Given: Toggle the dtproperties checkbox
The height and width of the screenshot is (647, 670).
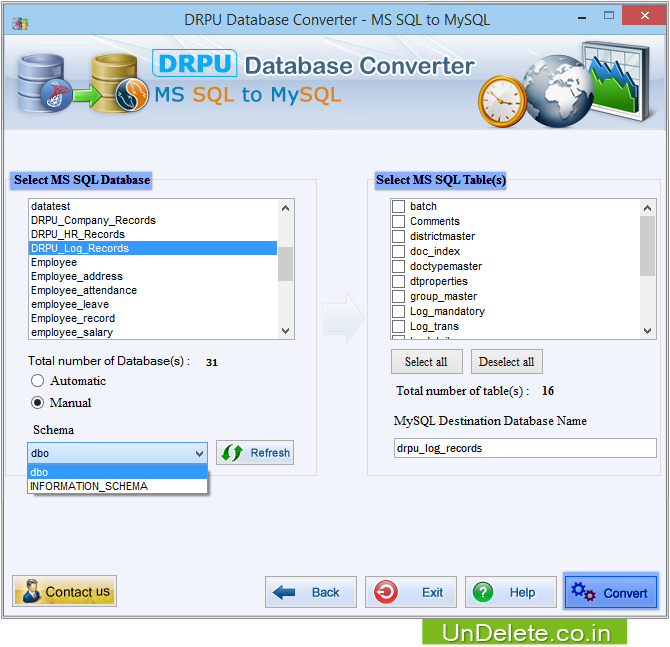Looking at the screenshot, I should (398, 281).
